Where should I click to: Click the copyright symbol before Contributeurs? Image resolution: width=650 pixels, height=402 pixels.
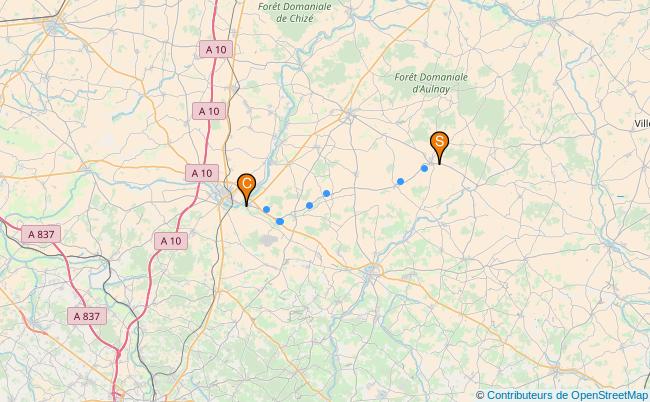[480, 395]
